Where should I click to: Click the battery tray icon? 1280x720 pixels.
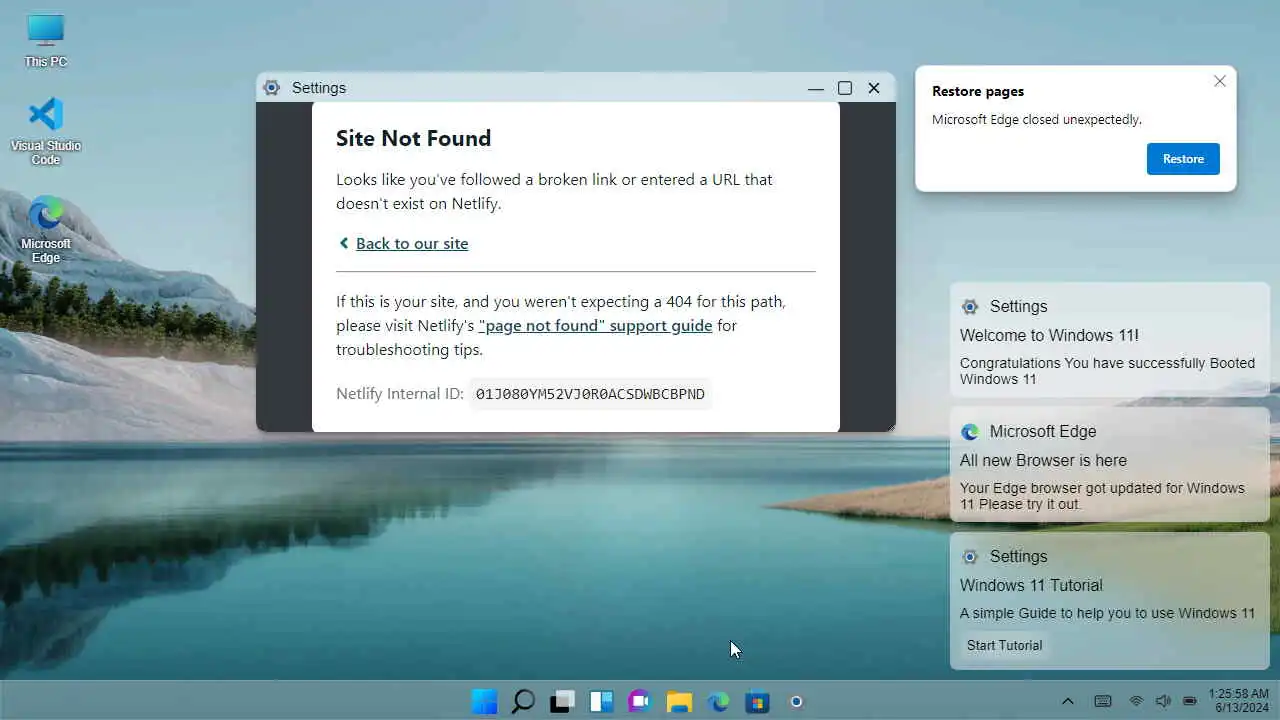(x=1190, y=701)
